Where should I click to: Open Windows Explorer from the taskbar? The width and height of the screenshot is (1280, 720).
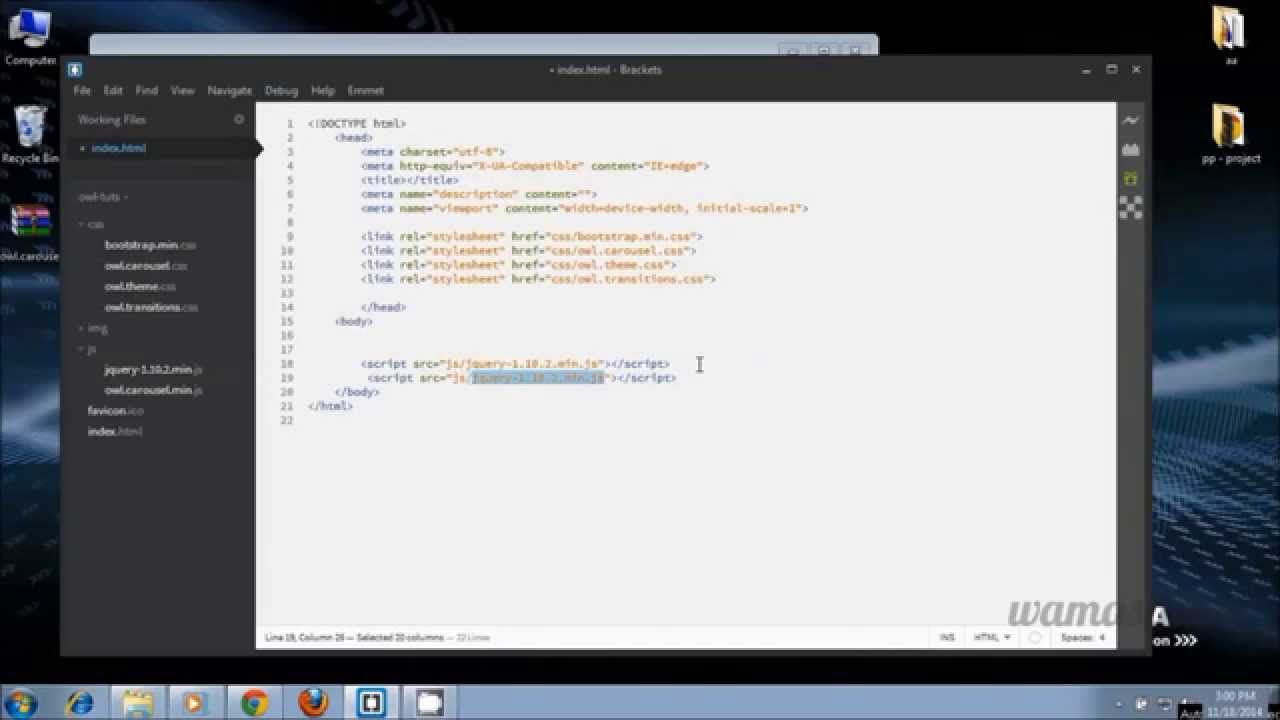pos(137,703)
